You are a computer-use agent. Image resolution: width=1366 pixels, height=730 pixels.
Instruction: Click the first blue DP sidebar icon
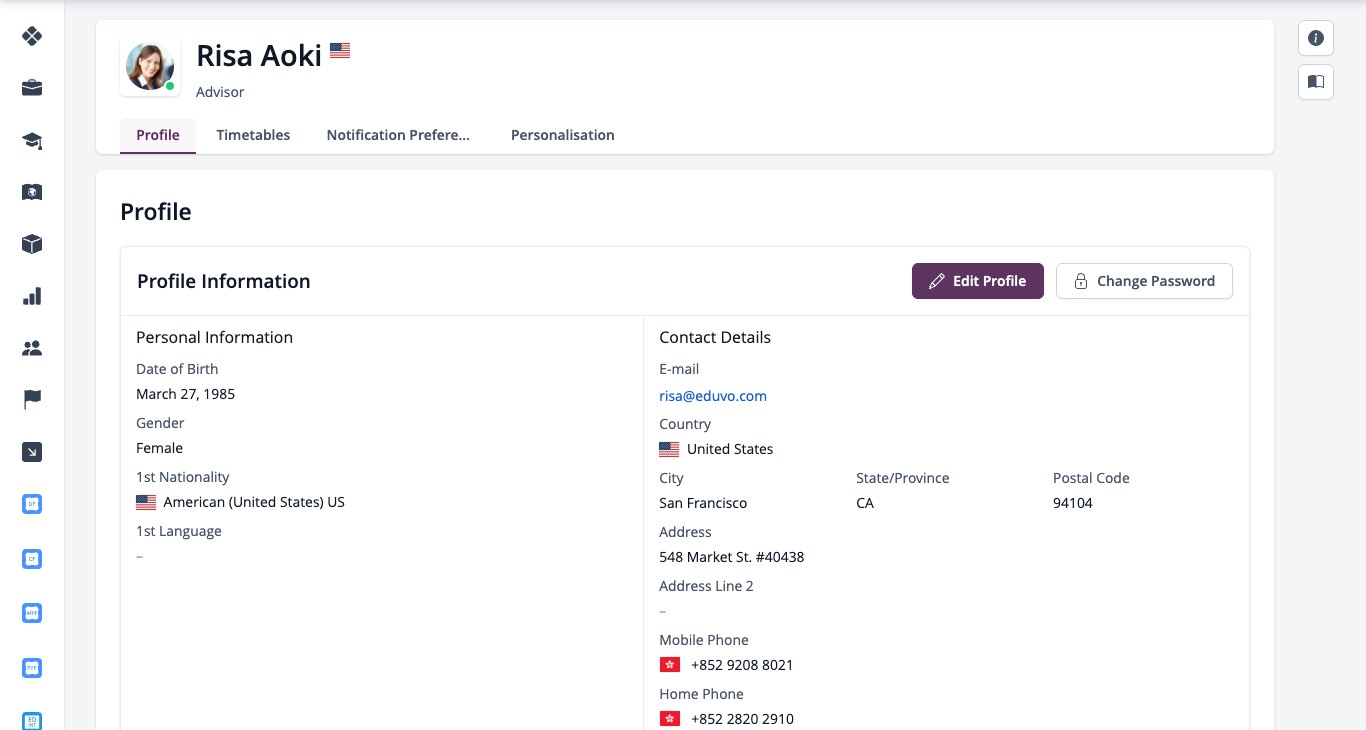32,504
